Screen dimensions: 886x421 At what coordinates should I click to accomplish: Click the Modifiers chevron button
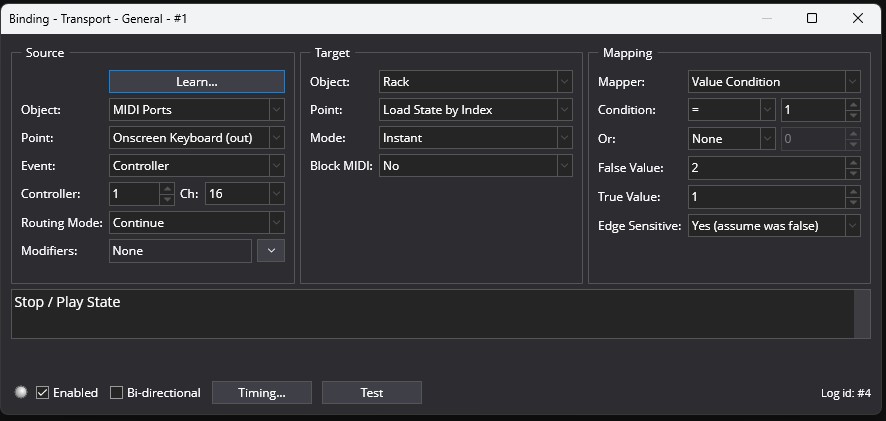[x=271, y=251]
